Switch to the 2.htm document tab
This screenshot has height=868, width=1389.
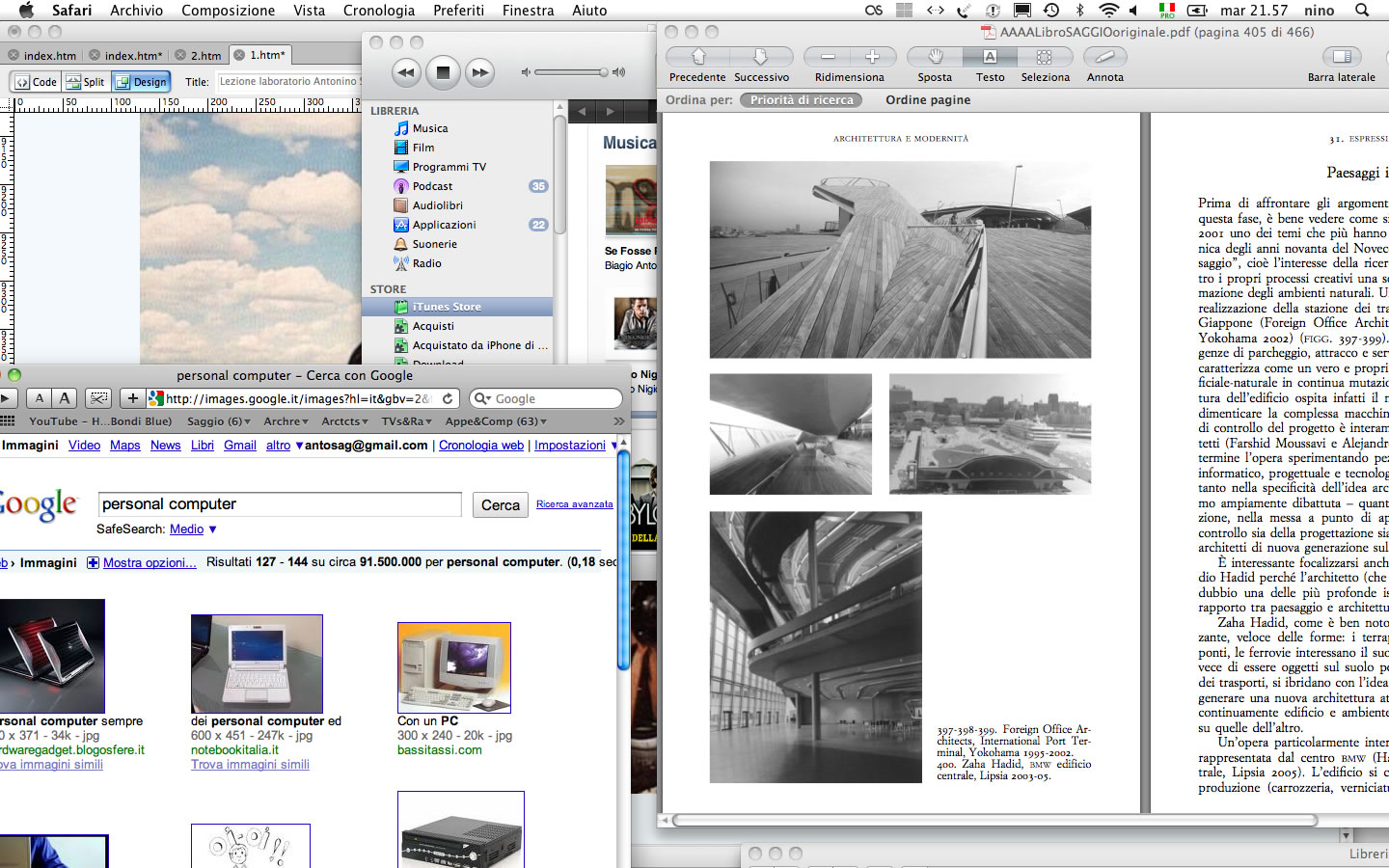(205, 55)
